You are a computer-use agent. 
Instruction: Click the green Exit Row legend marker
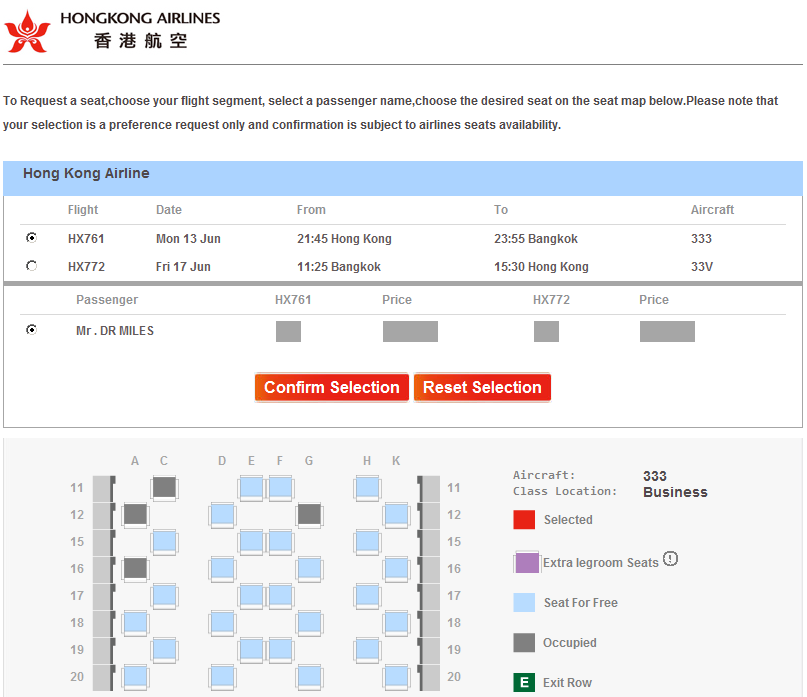click(x=524, y=683)
